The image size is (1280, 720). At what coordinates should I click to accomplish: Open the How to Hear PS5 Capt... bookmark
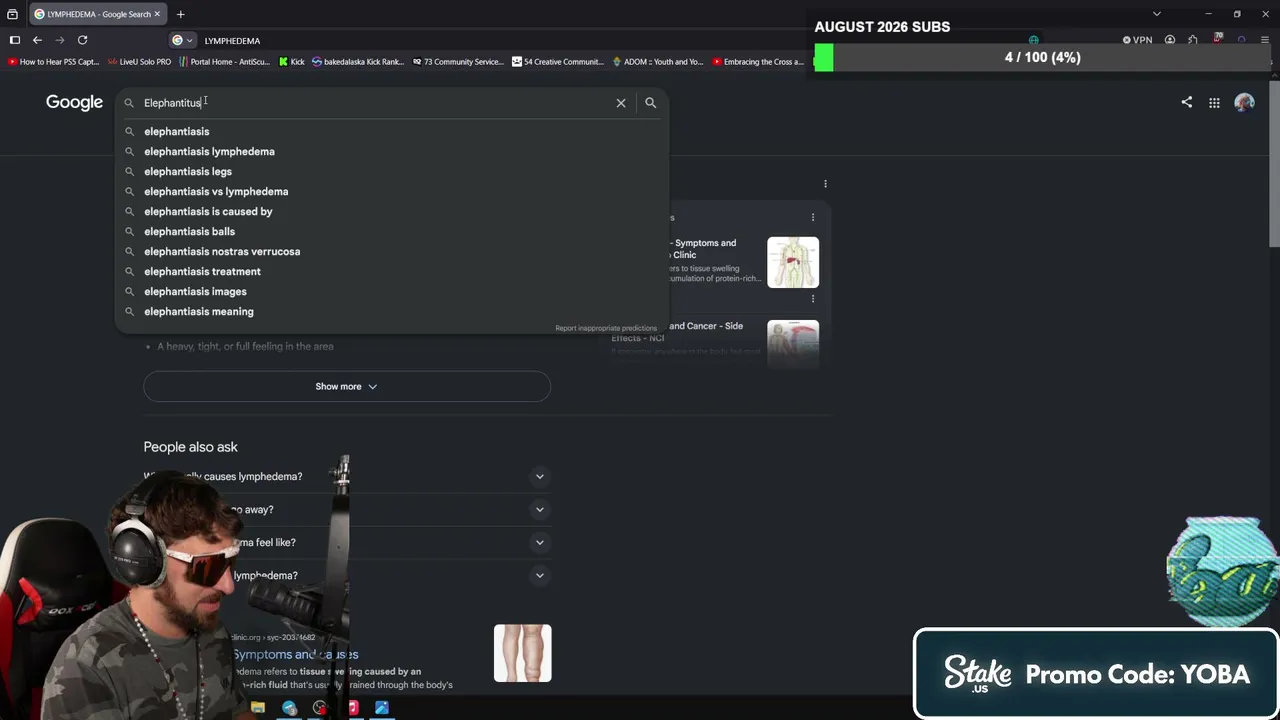[53, 62]
